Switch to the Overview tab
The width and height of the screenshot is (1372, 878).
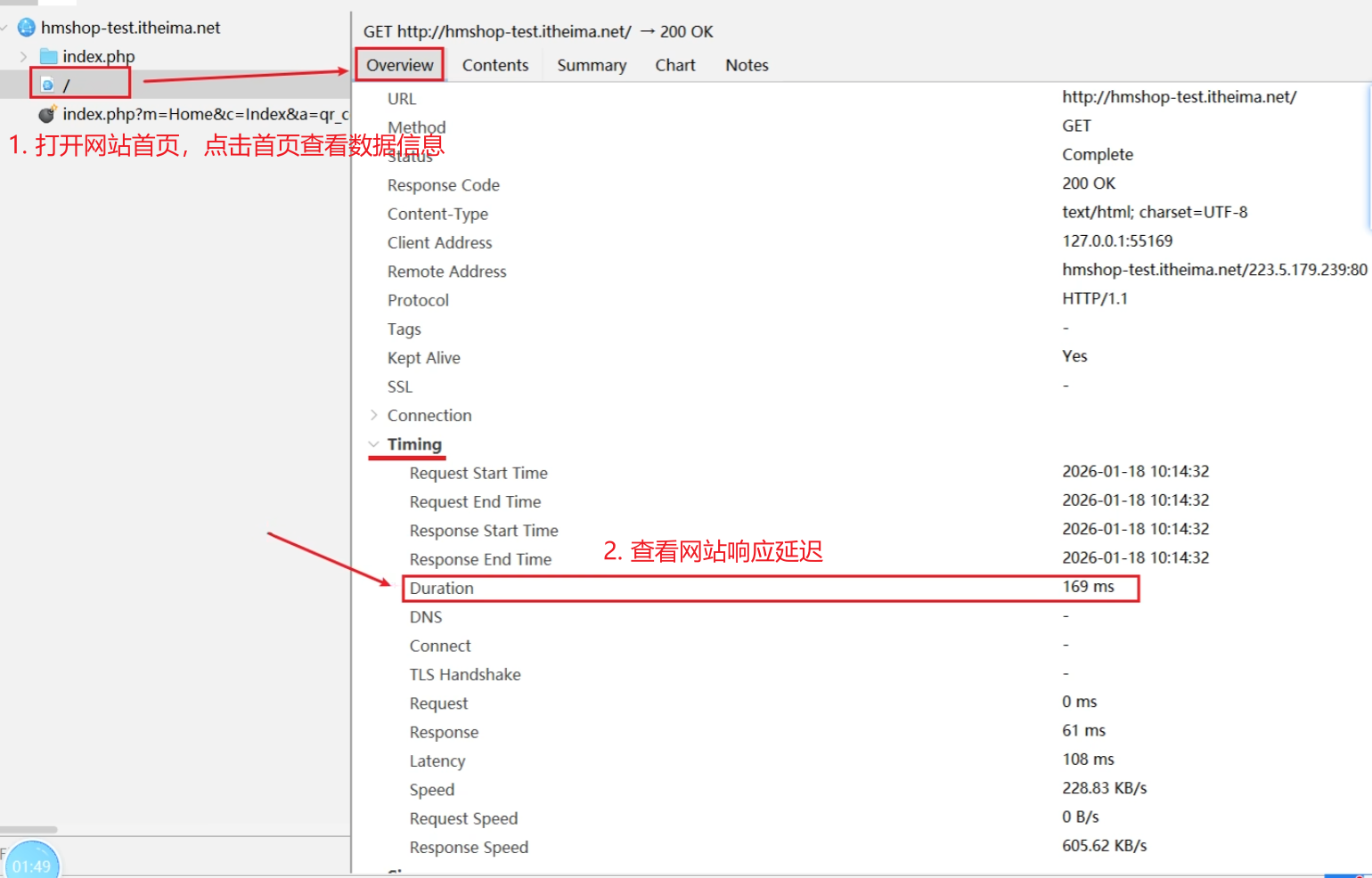click(x=399, y=65)
